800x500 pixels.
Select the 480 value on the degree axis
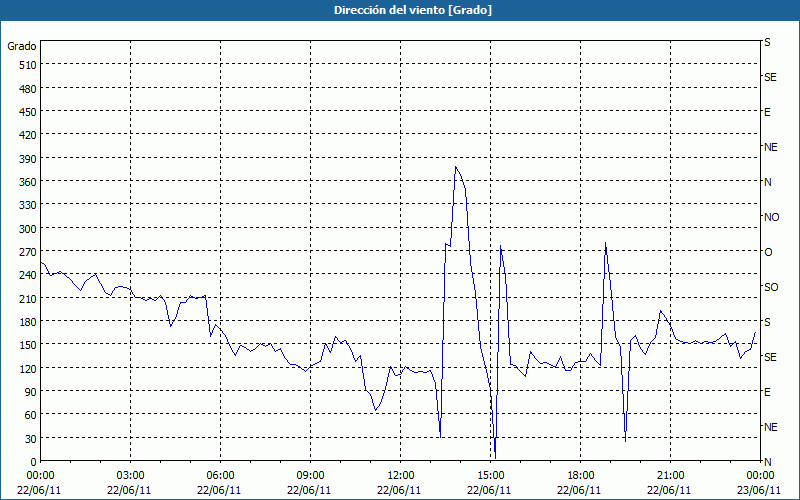point(29,89)
